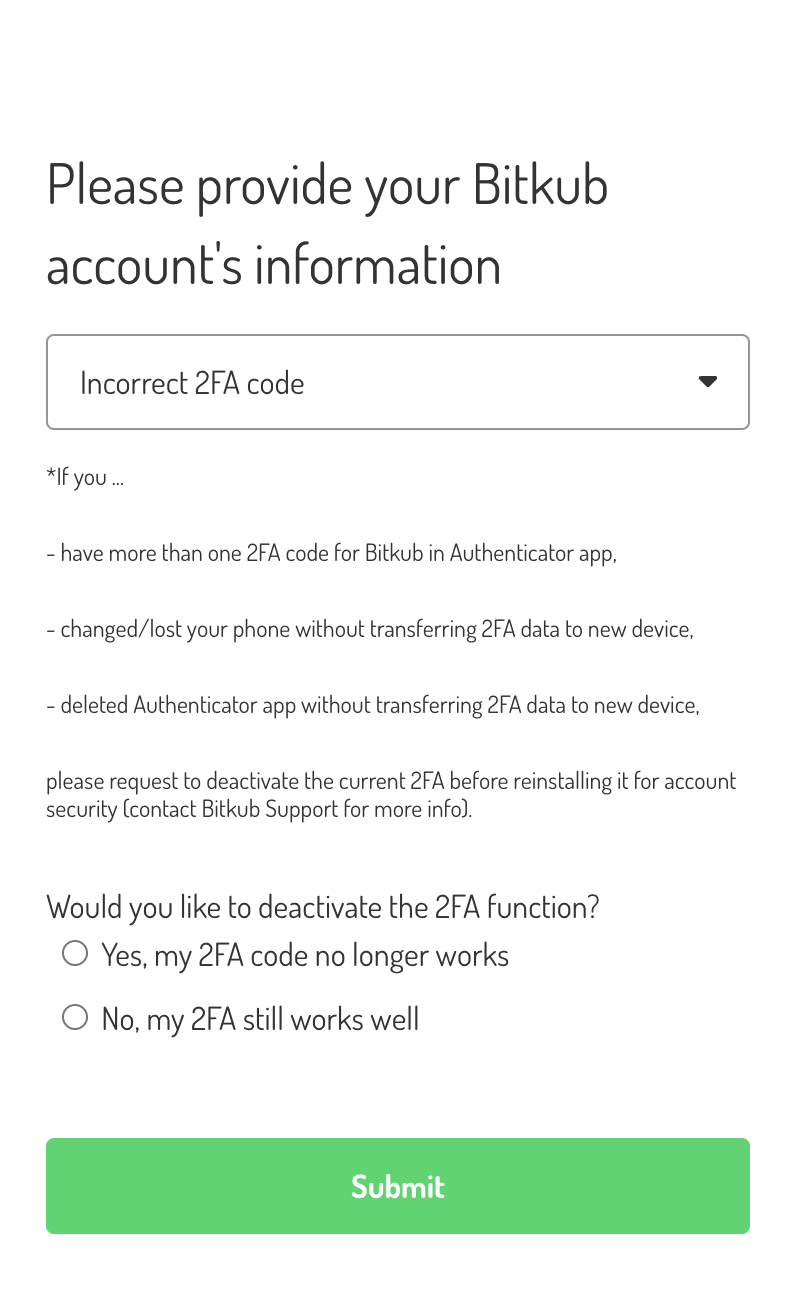This screenshot has width=794, height=1296.
Task: Click the deleted Authenticator app bullet point
Action: point(373,704)
